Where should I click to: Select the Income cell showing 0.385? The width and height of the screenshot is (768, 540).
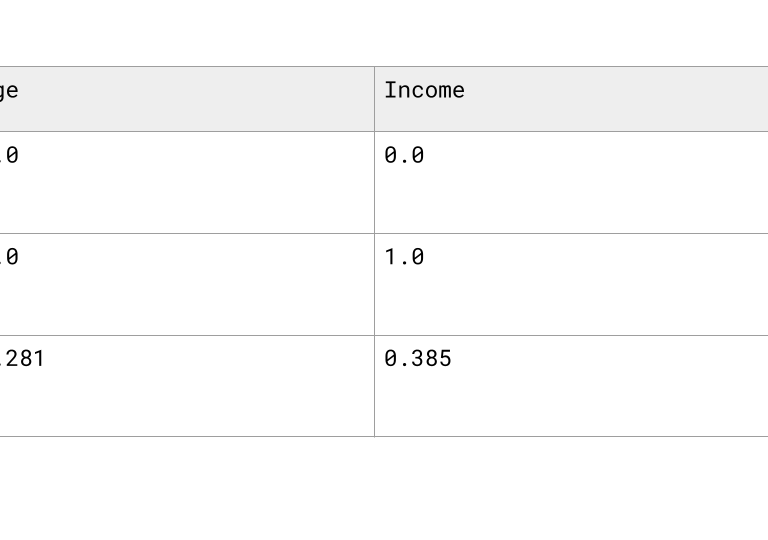[571, 386]
